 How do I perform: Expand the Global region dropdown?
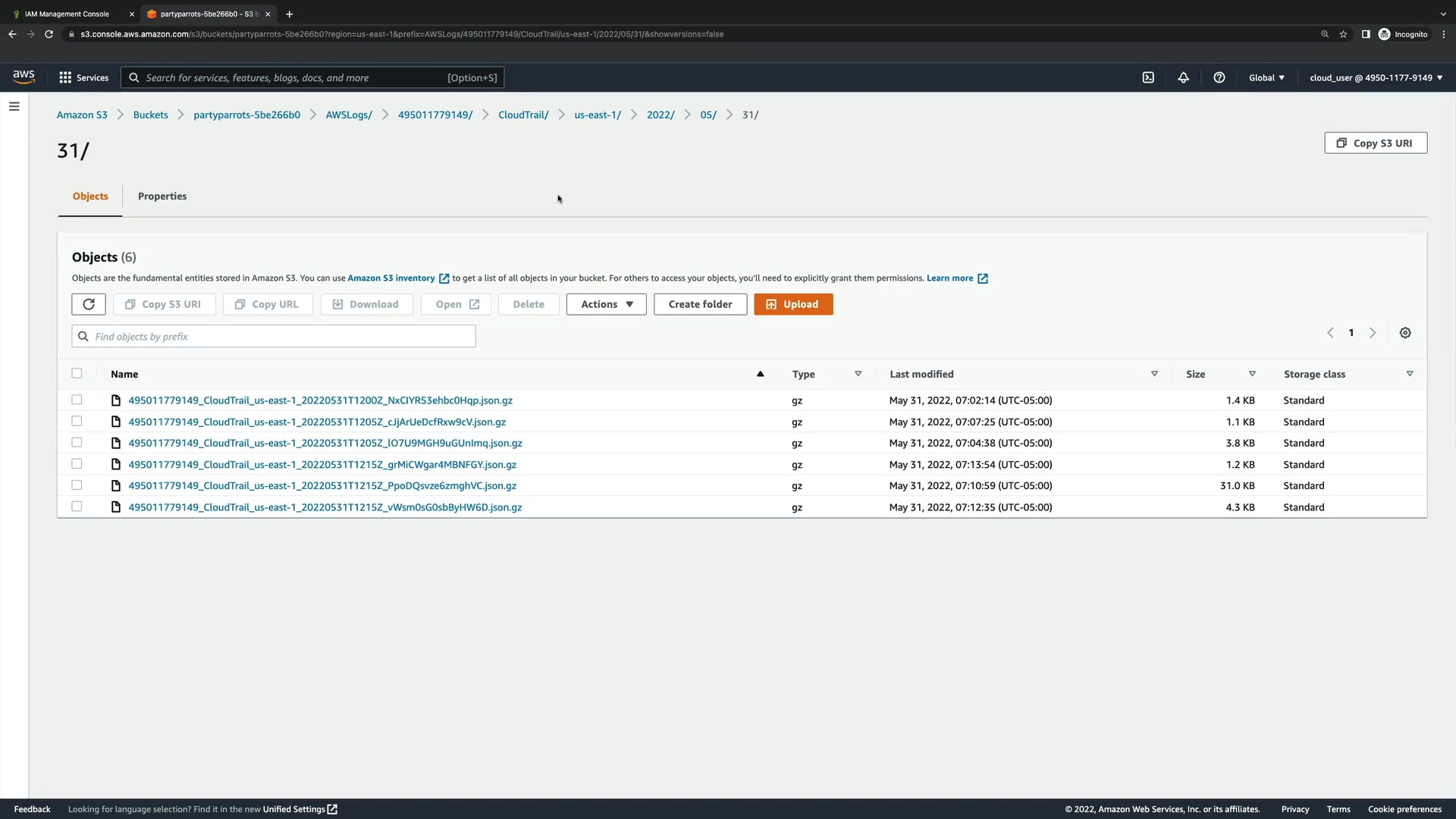[x=1266, y=77]
